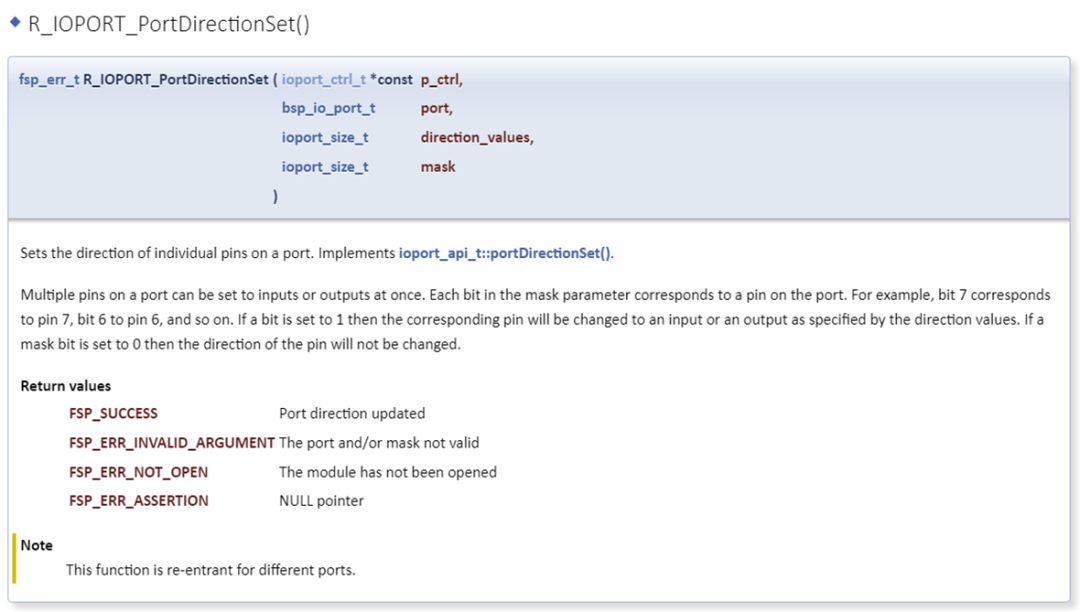The width and height of the screenshot is (1080, 612).
Task: Click the port parameter name
Action: (436, 108)
